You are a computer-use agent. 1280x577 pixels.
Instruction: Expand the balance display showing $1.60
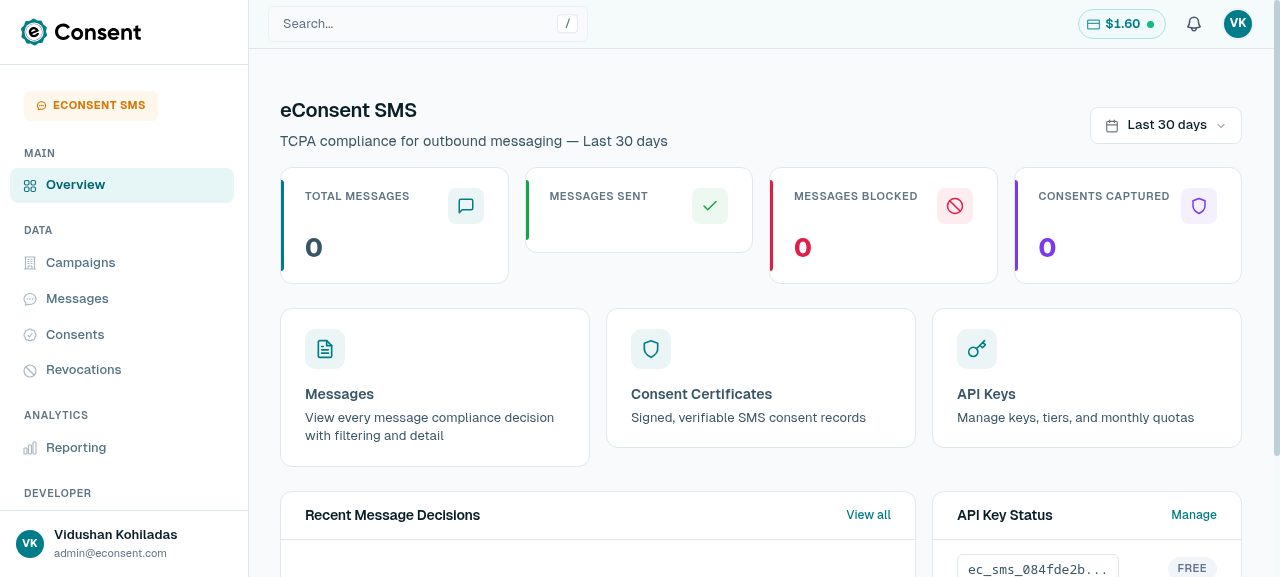coord(1121,23)
